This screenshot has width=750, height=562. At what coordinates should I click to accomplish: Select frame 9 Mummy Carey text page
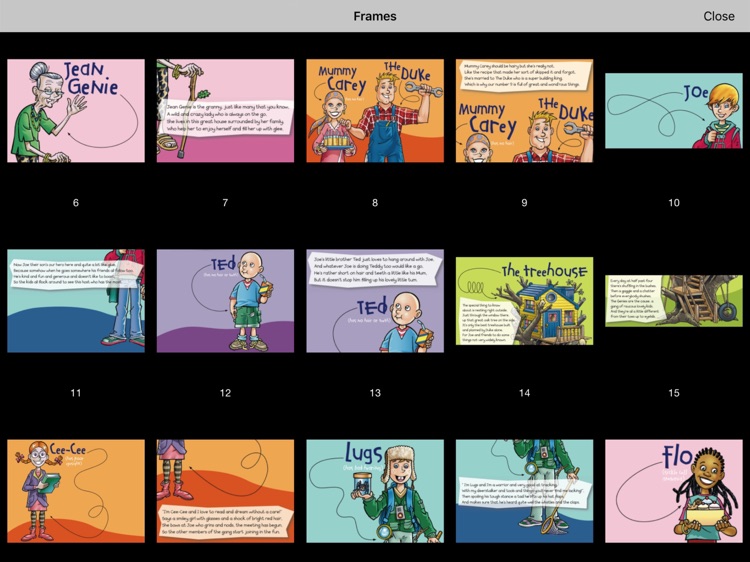pyautogui.click(x=524, y=110)
